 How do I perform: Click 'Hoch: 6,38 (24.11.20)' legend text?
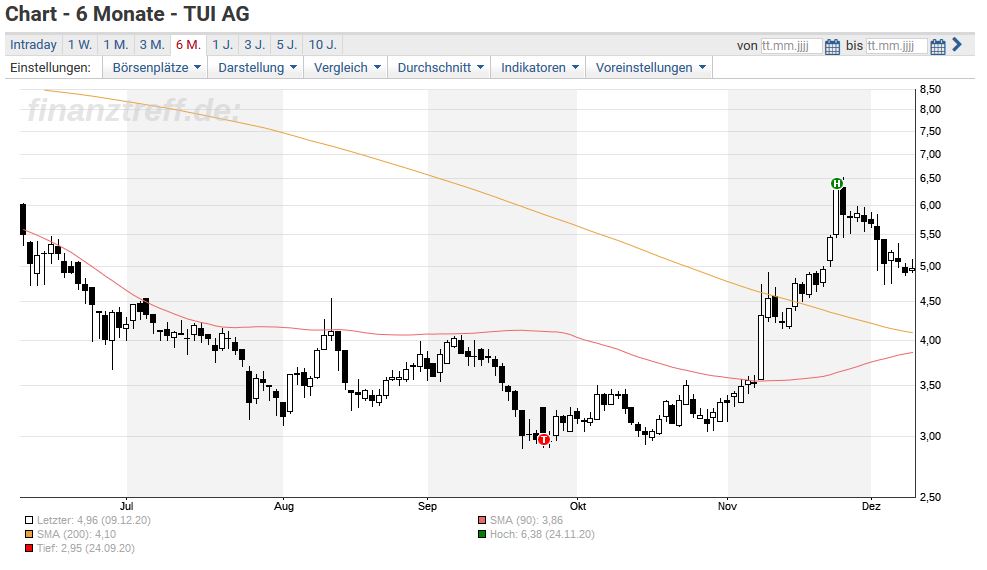542,534
